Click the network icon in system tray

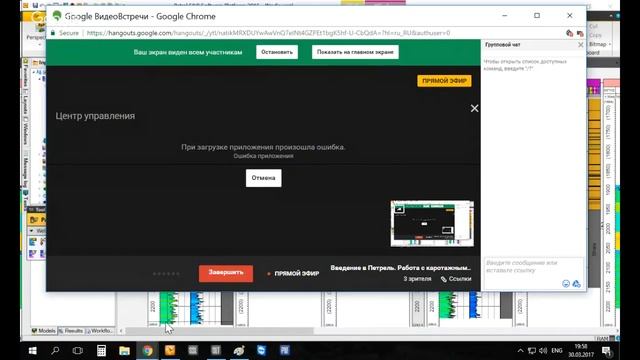531,351
